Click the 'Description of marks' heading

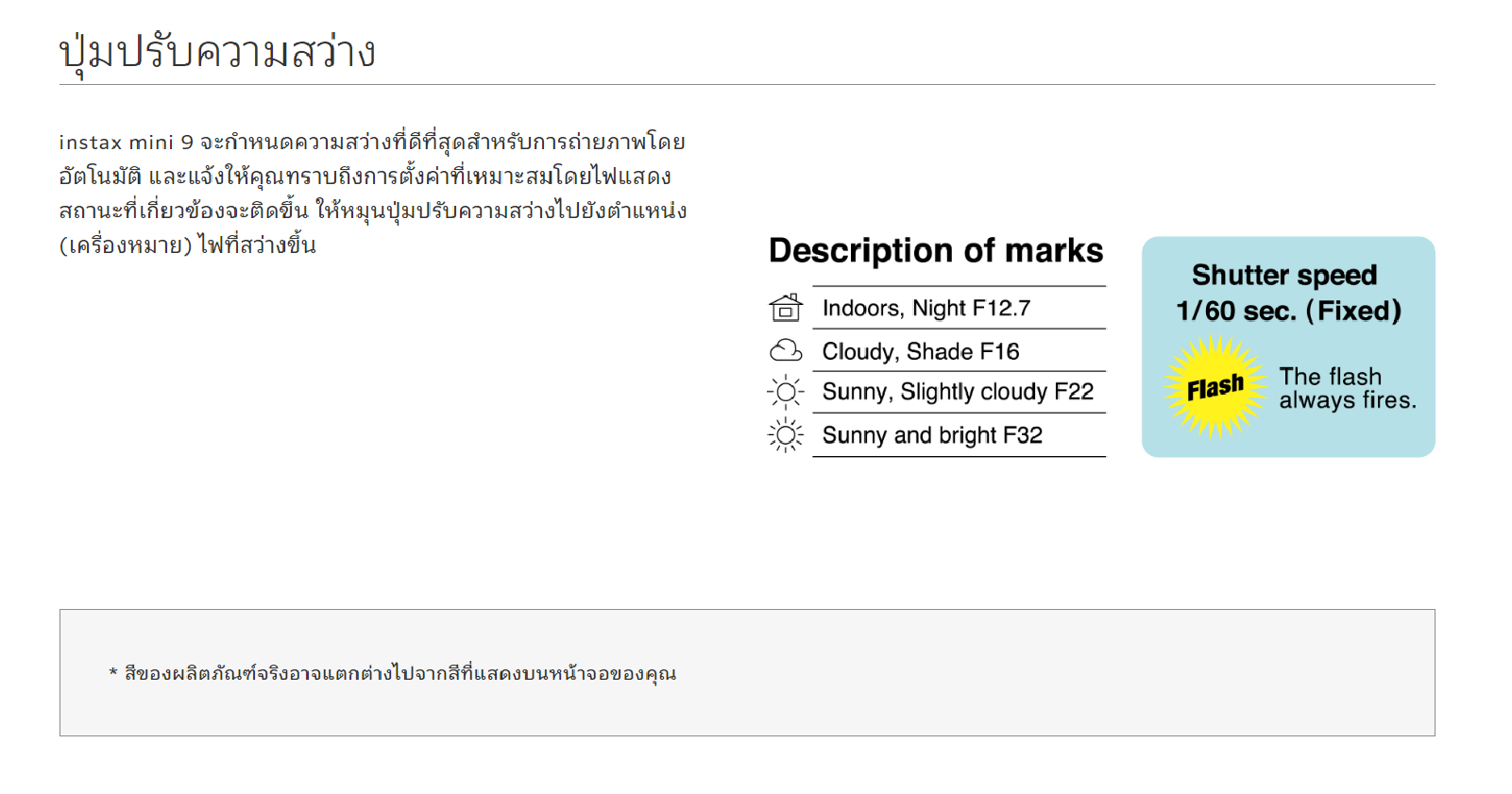coord(936,251)
